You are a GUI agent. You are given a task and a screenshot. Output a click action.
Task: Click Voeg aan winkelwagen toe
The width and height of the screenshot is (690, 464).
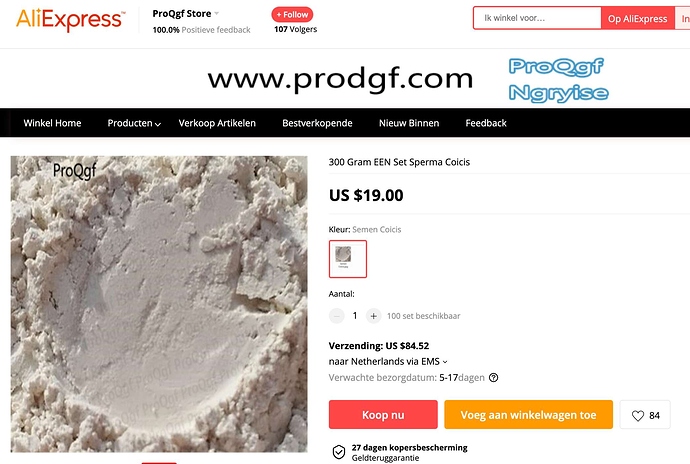[x=529, y=414]
